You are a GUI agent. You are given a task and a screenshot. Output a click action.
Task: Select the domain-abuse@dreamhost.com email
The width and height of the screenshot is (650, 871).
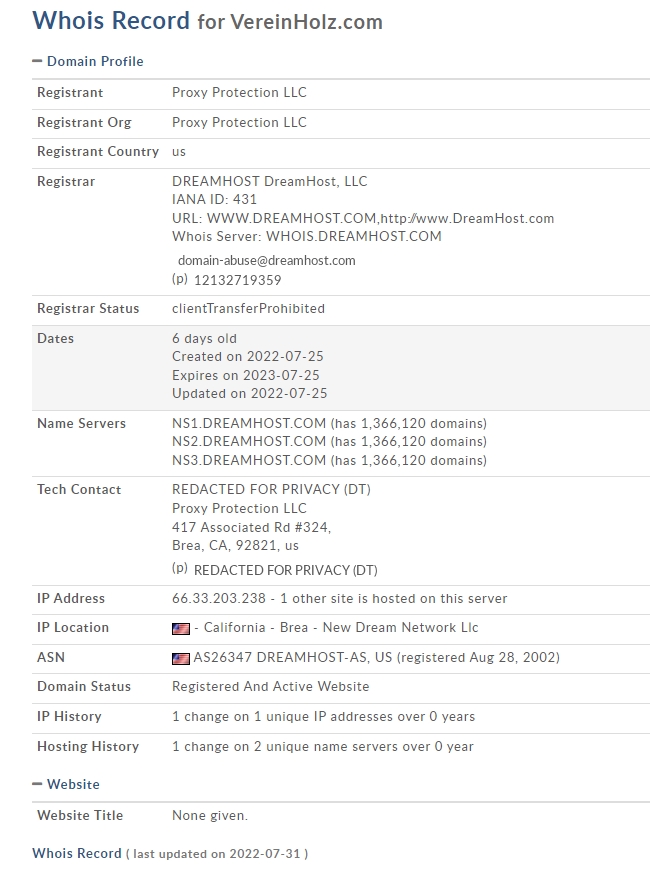[x=267, y=261]
